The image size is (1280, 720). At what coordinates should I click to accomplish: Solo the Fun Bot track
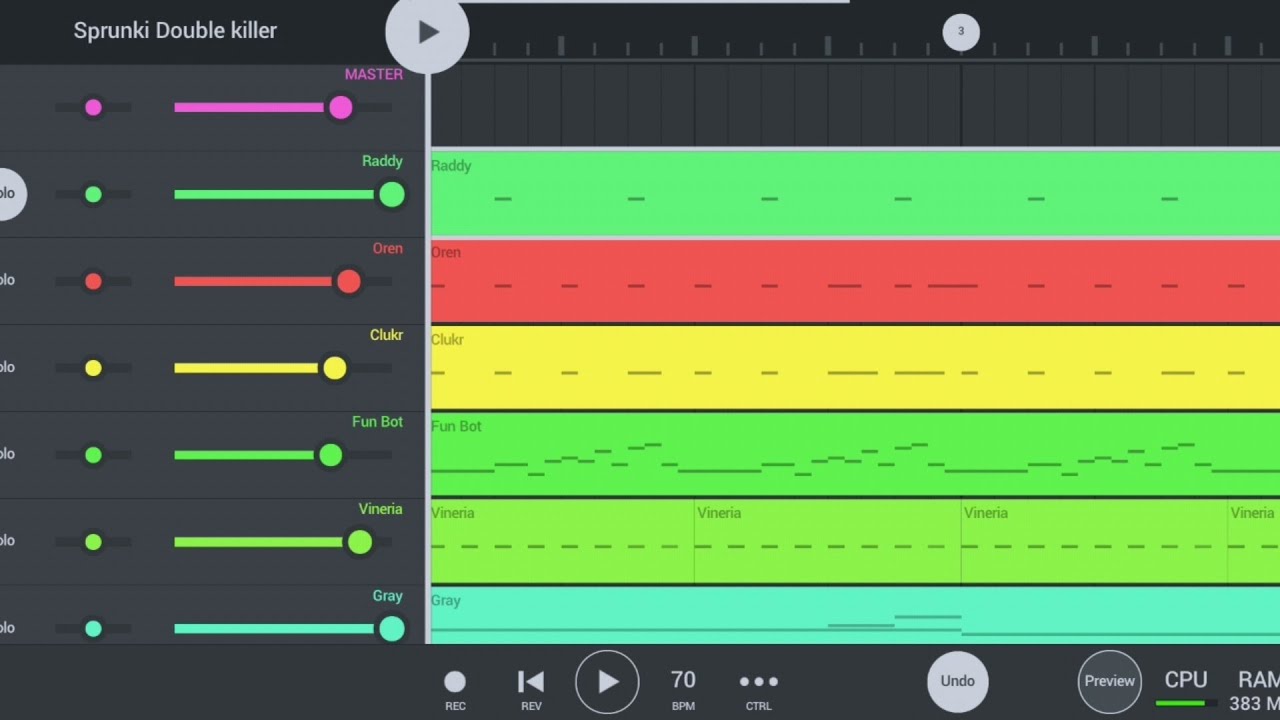7,454
